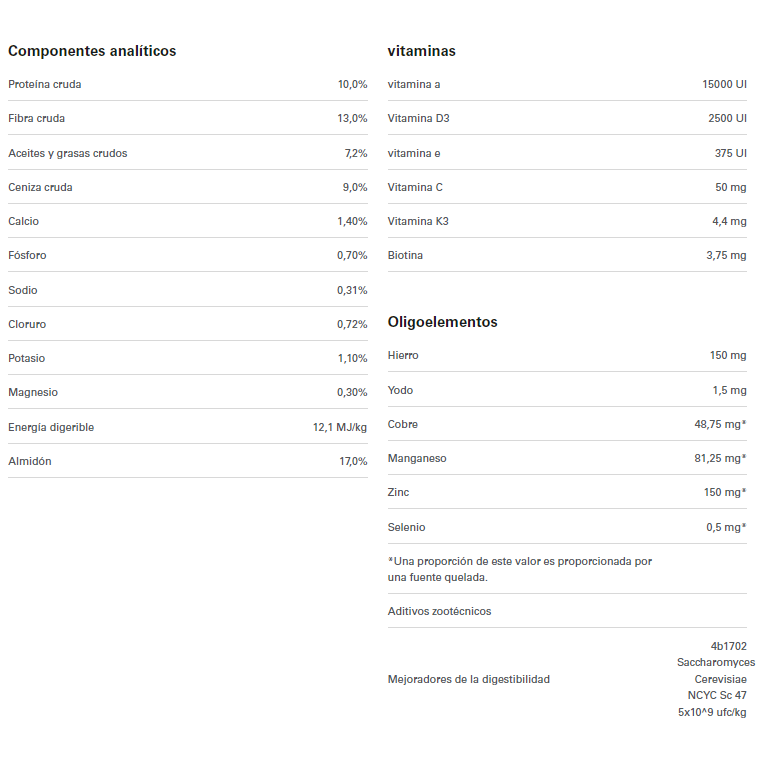Viewport: 764px width, 764px height.
Task: Select the Fibra cruda label
Action: coord(37,118)
